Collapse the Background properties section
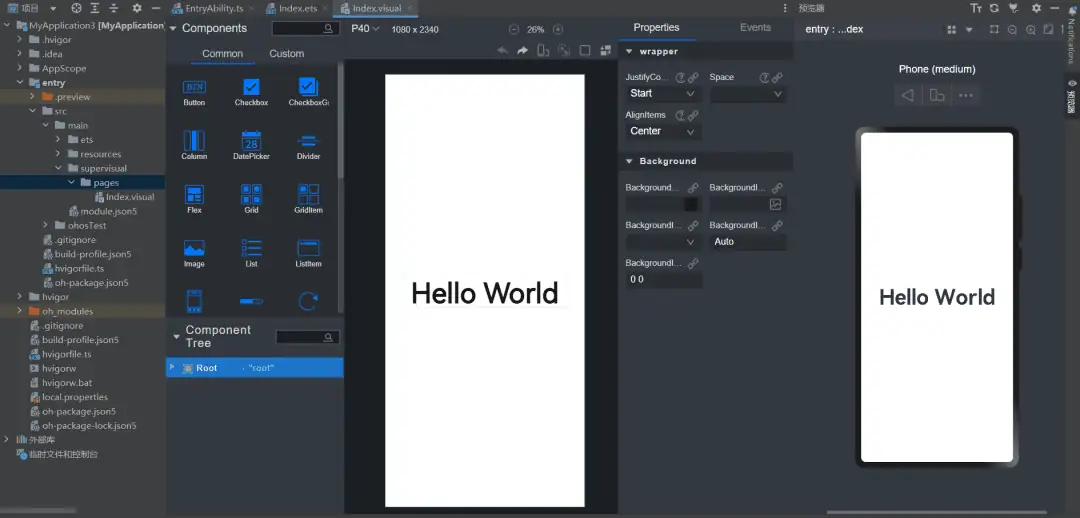Viewport: 1080px width, 518px height. click(629, 161)
